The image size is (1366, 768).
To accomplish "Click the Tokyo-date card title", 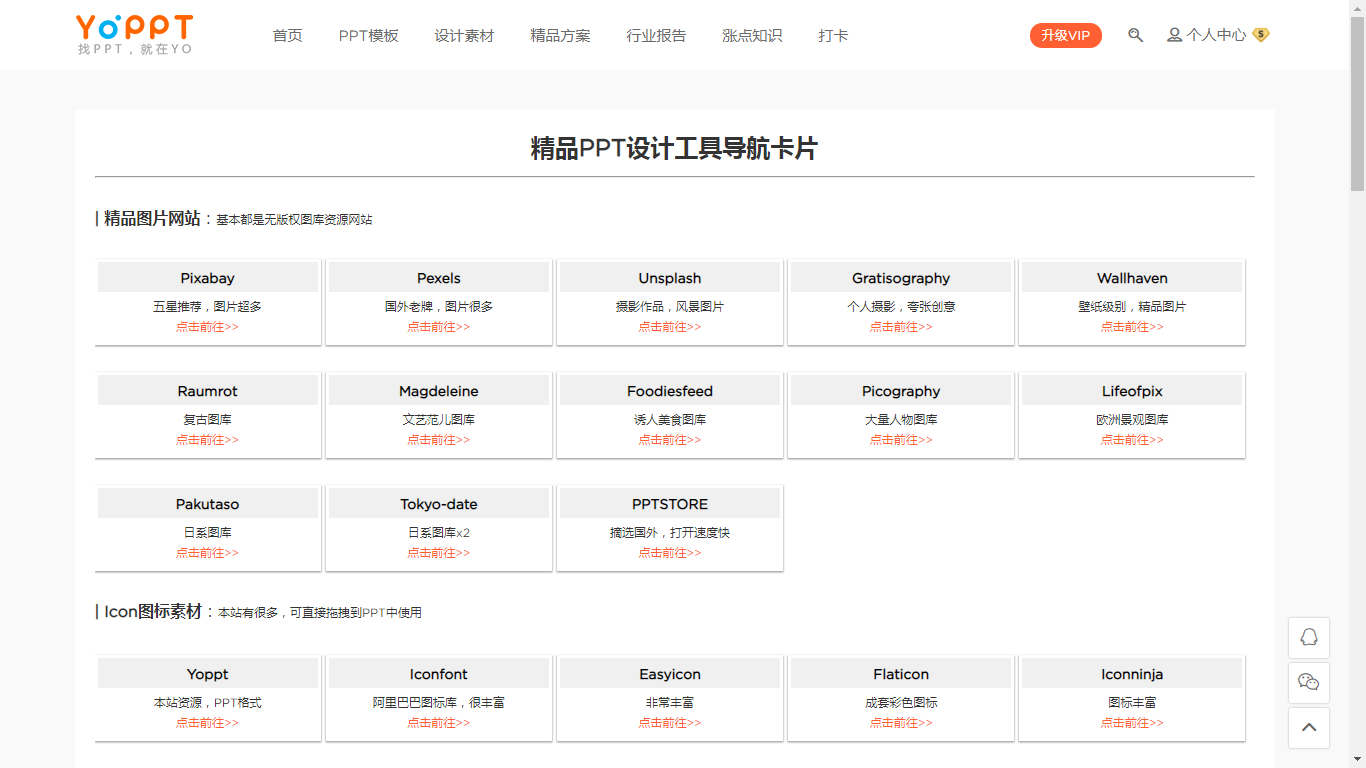I will [x=439, y=504].
